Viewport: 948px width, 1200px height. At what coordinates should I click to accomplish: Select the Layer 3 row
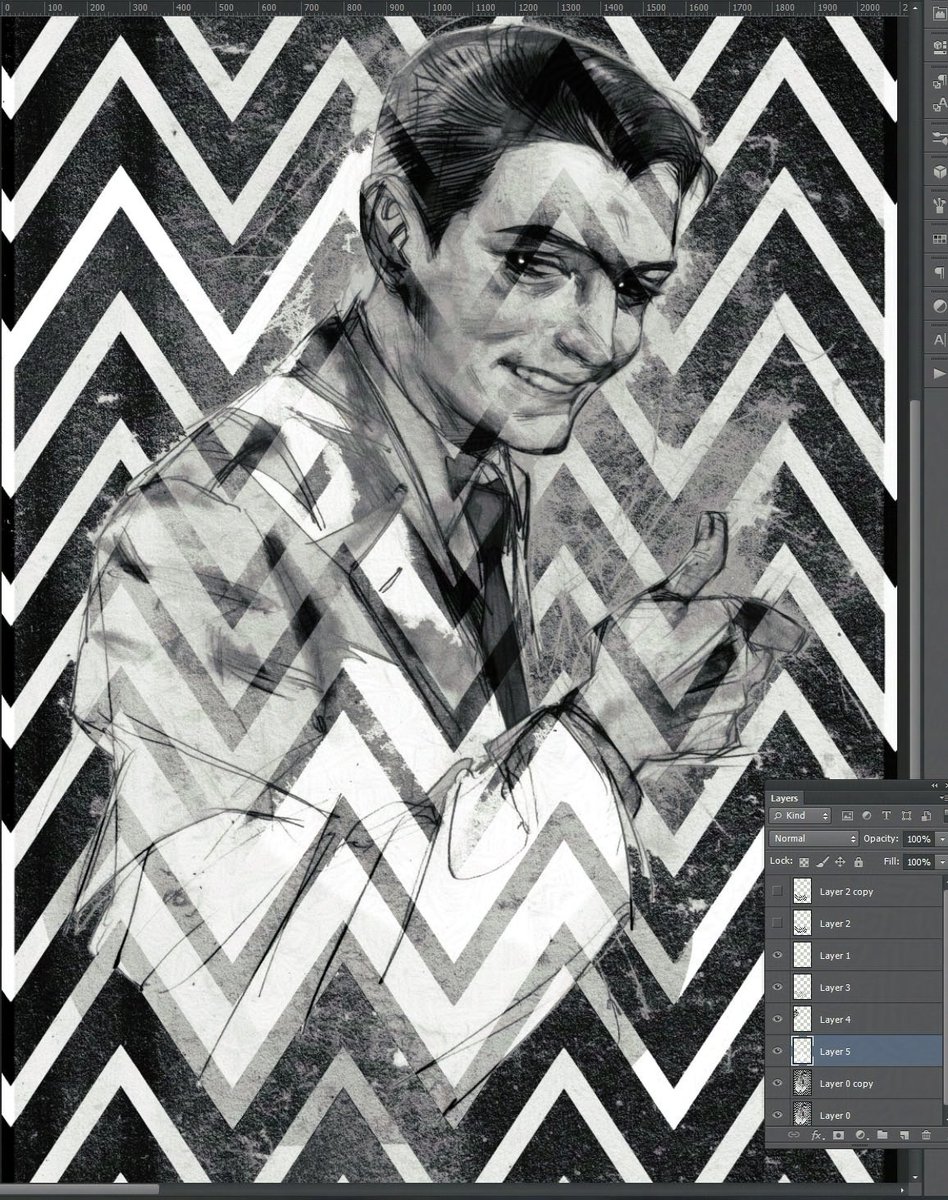[856, 987]
